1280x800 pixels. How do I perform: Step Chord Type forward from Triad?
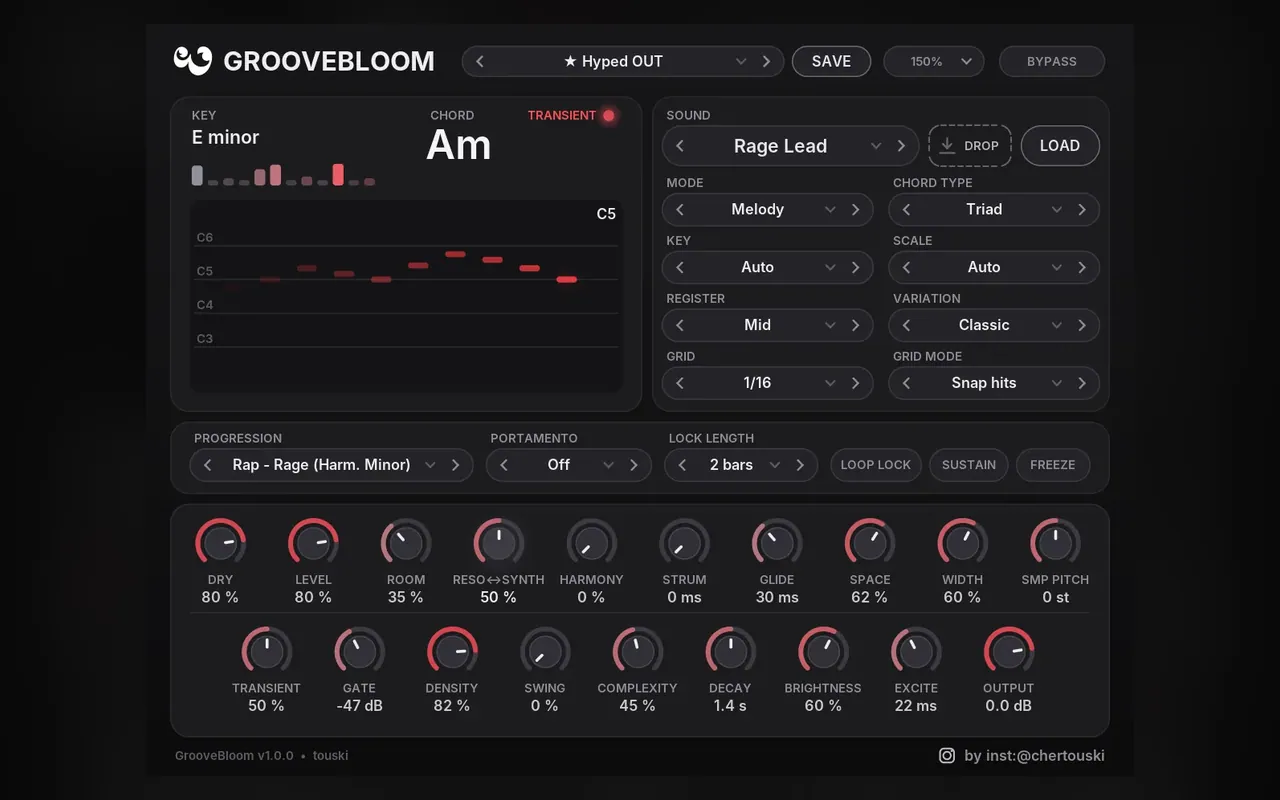click(x=1082, y=209)
